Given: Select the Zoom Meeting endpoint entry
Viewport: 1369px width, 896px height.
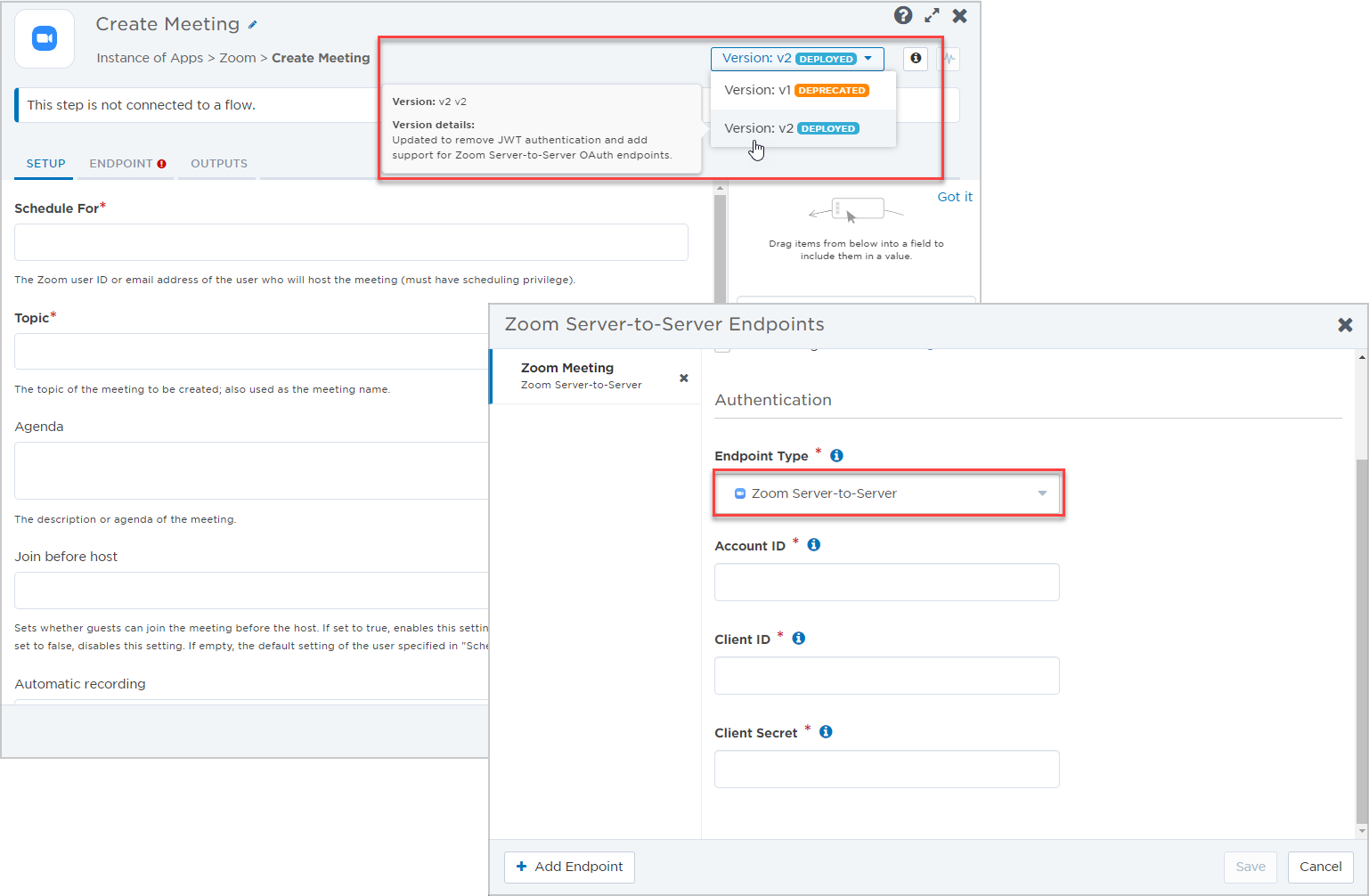Looking at the screenshot, I should pos(595,376).
